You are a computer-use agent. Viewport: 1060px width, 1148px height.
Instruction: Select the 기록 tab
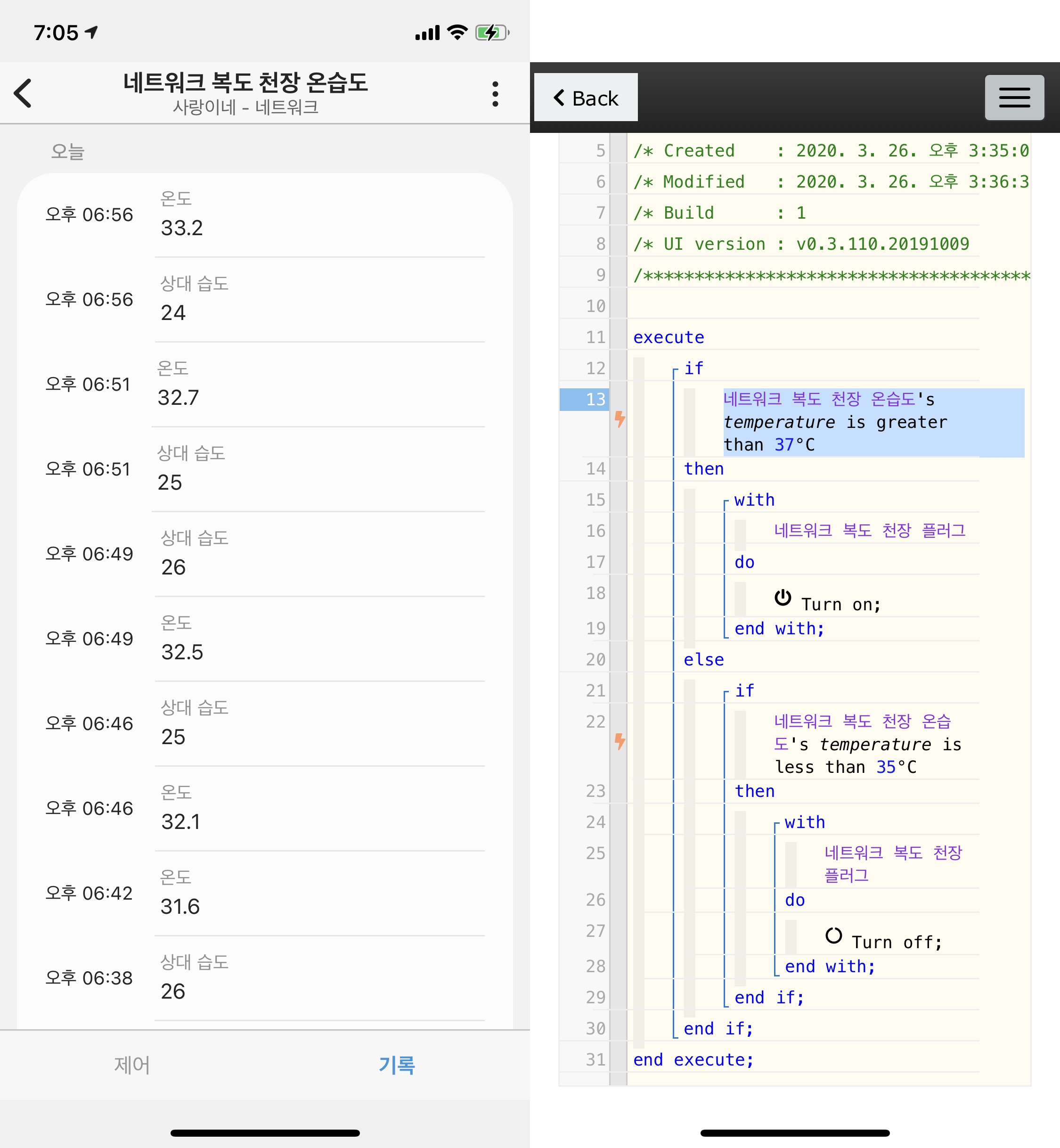click(397, 1066)
